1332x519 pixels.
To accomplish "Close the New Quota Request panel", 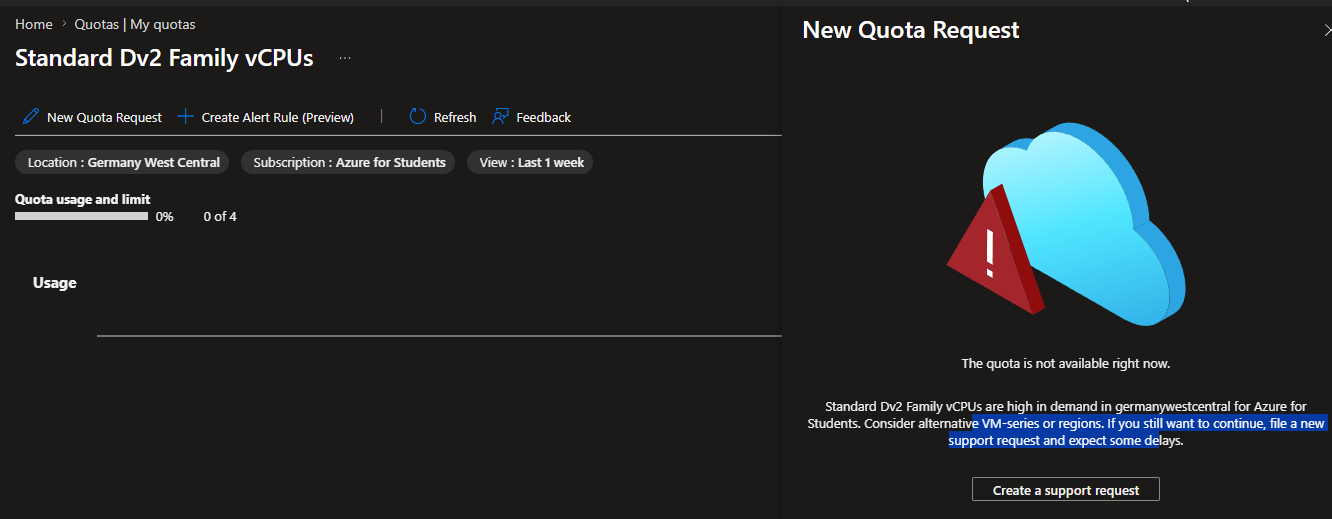I will point(1326,31).
